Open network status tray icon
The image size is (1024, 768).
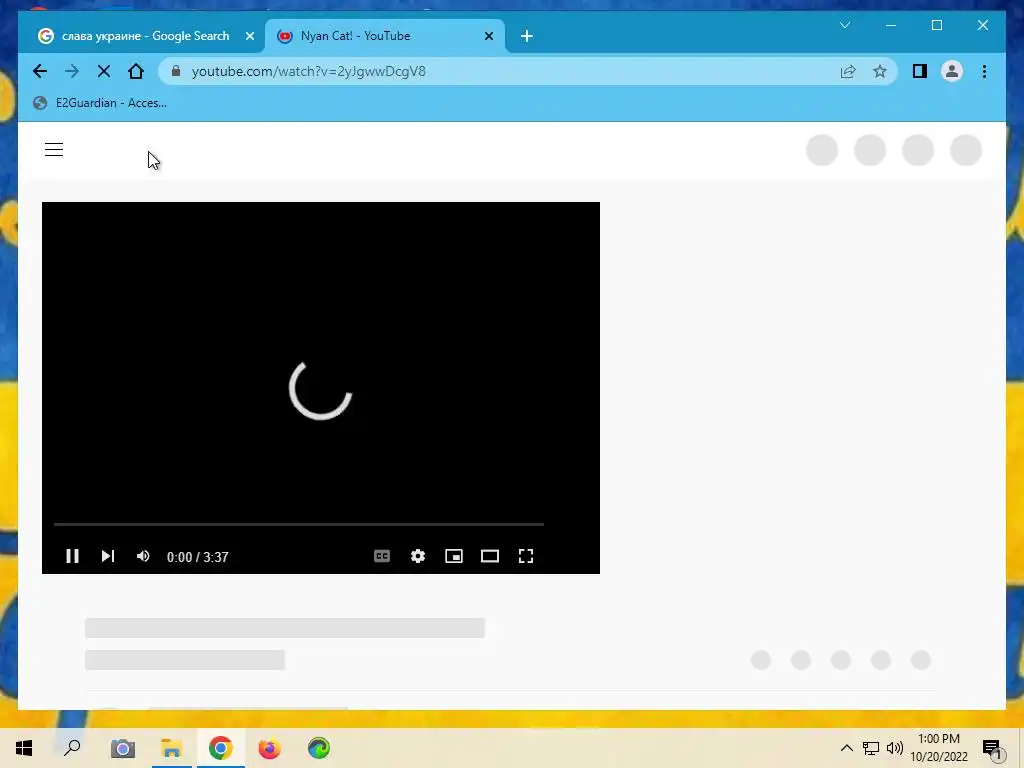coord(871,748)
